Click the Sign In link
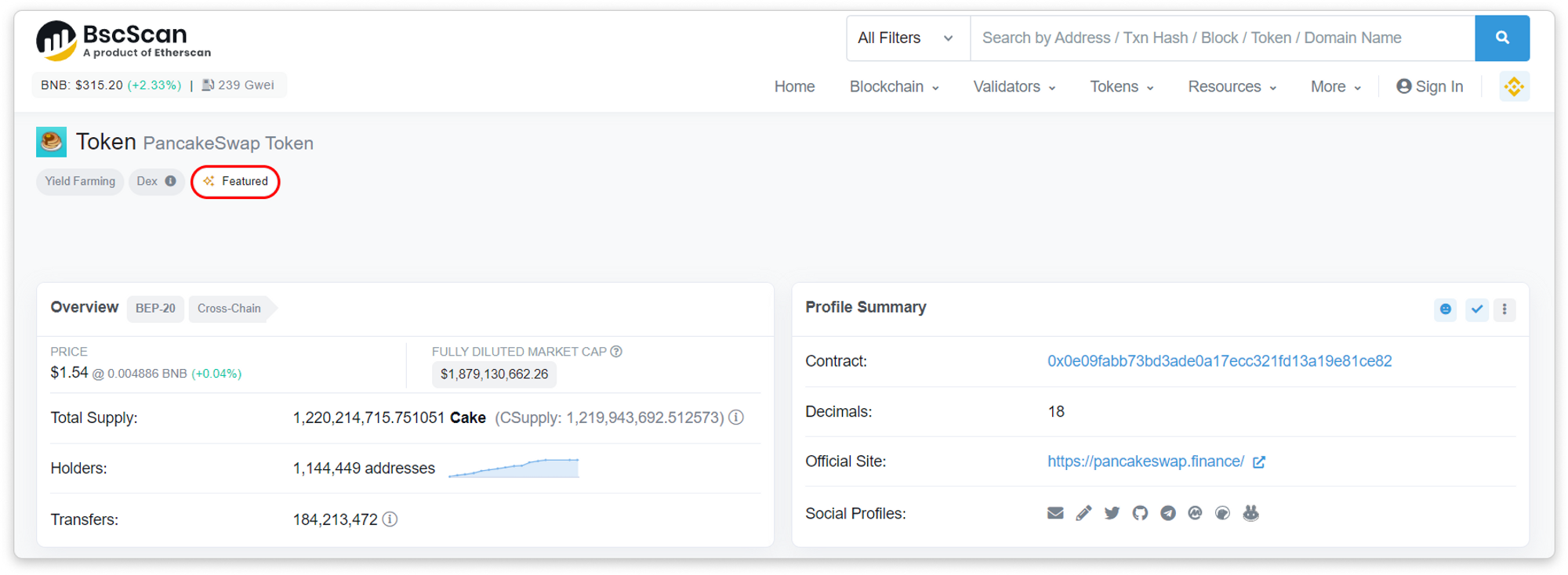The width and height of the screenshot is (1568, 575). click(x=1430, y=86)
